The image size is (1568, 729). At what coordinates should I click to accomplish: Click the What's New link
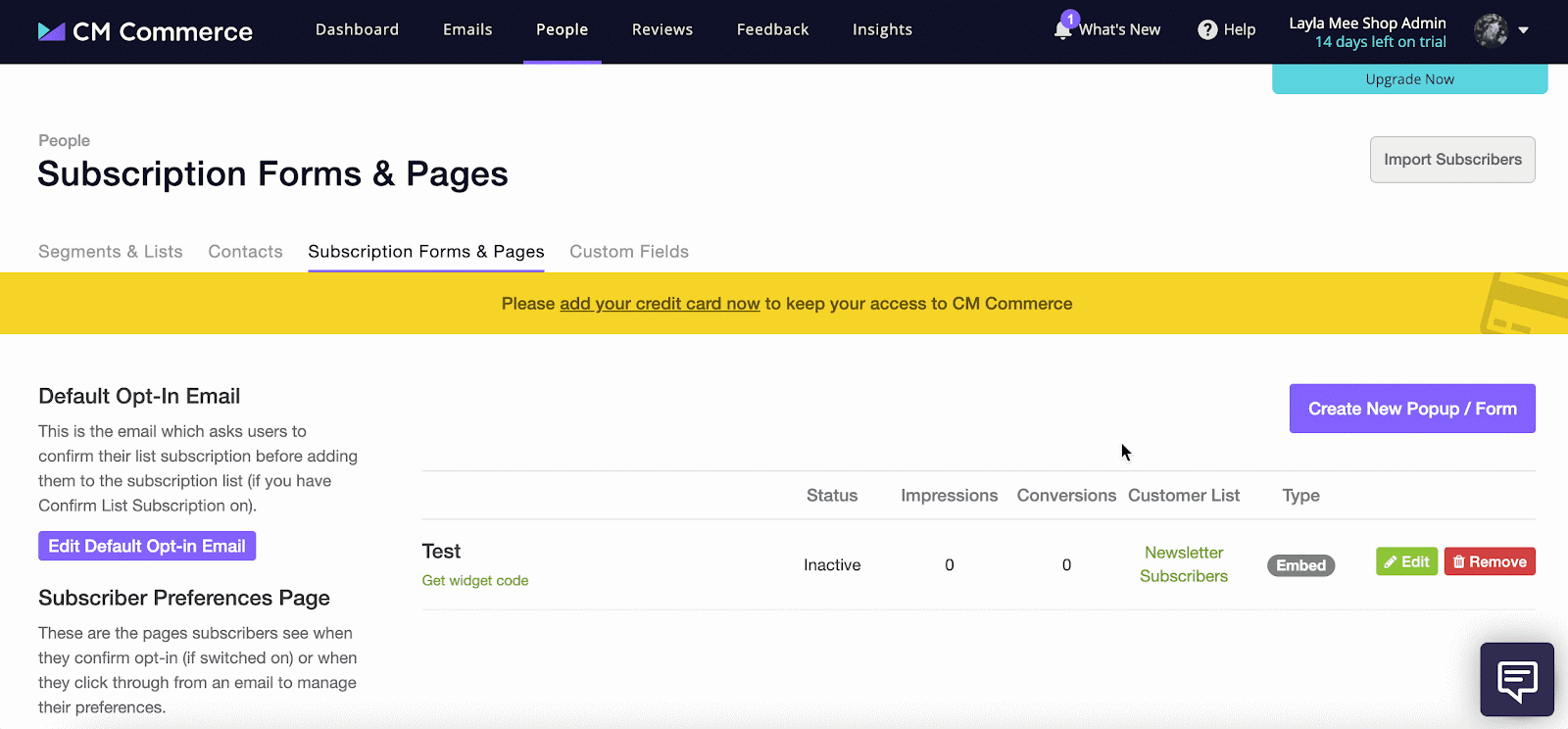(x=1120, y=29)
